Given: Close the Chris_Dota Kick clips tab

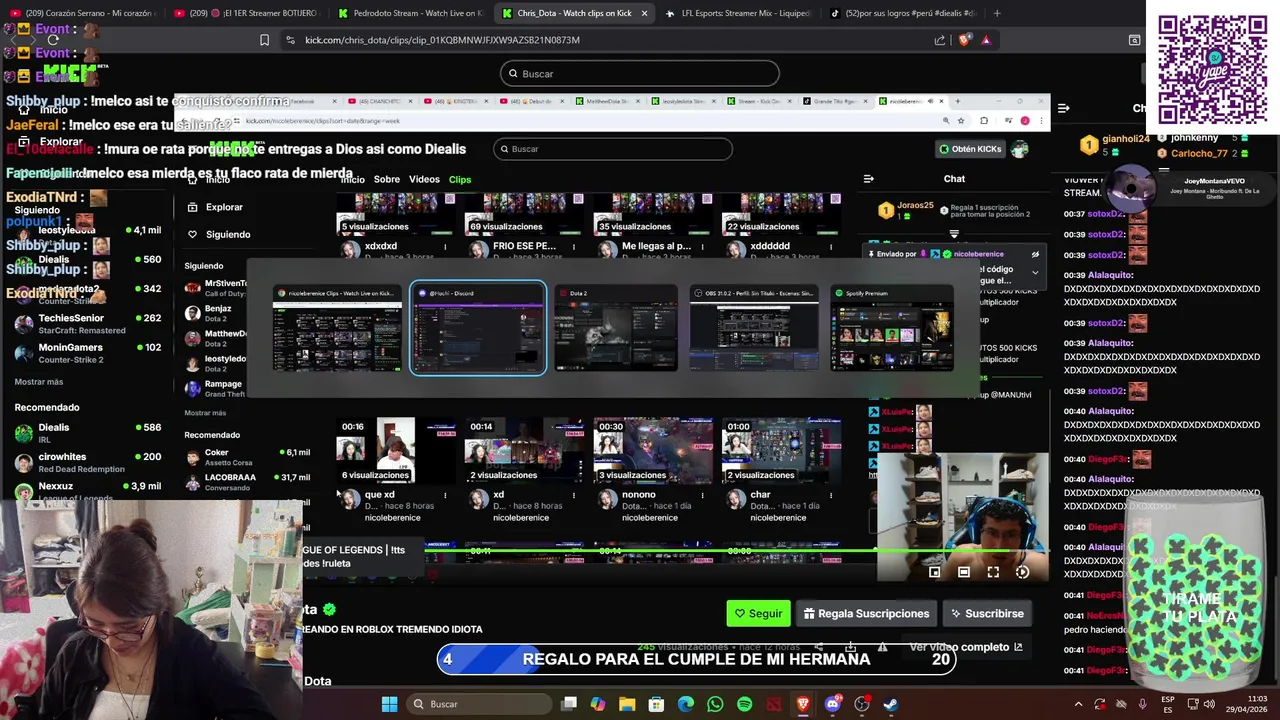Looking at the screenshot, I should (x=644, y=13).
